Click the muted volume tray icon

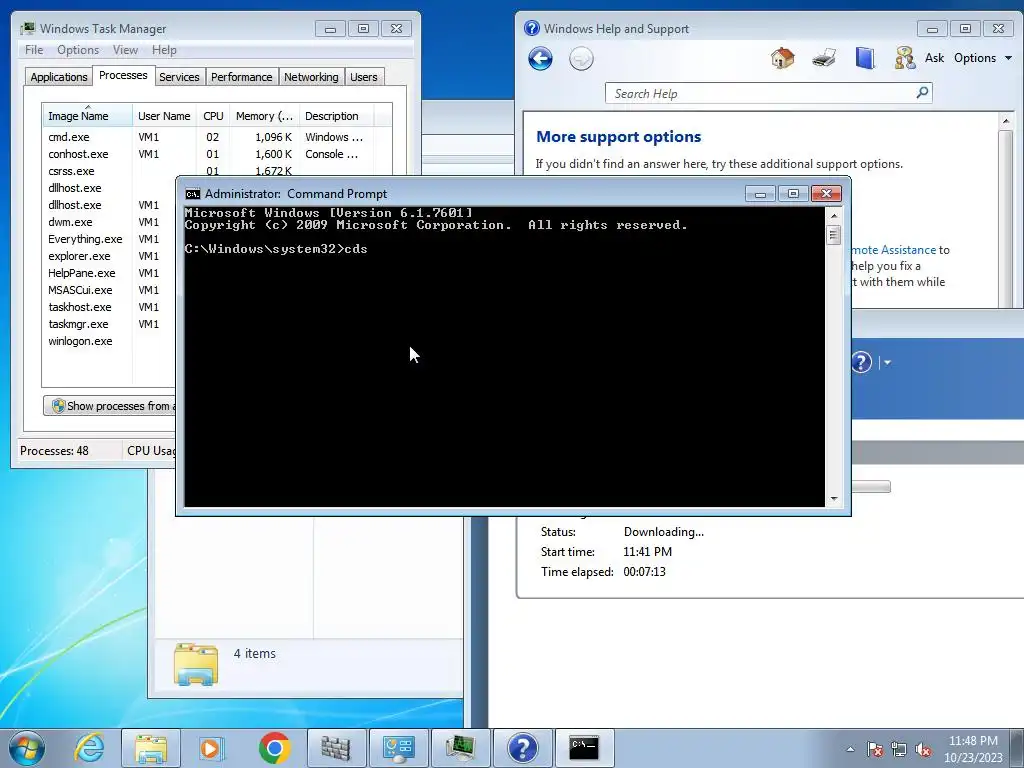(x=923, y=749)
